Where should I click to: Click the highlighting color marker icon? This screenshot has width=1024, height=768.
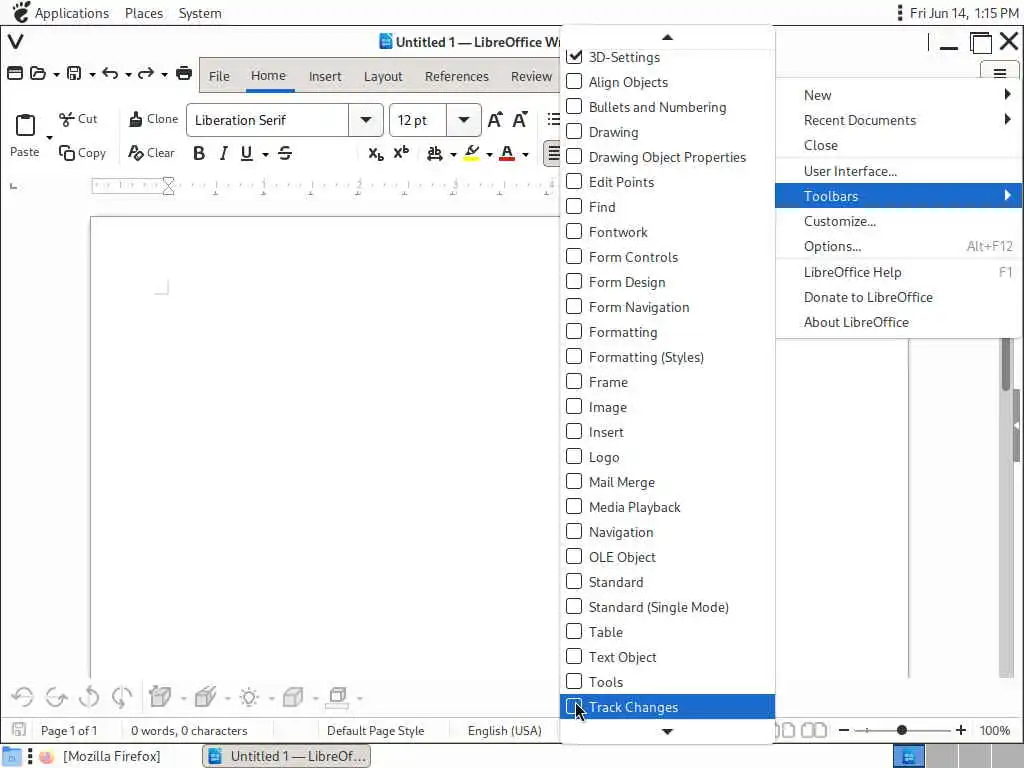pos(472,153)
